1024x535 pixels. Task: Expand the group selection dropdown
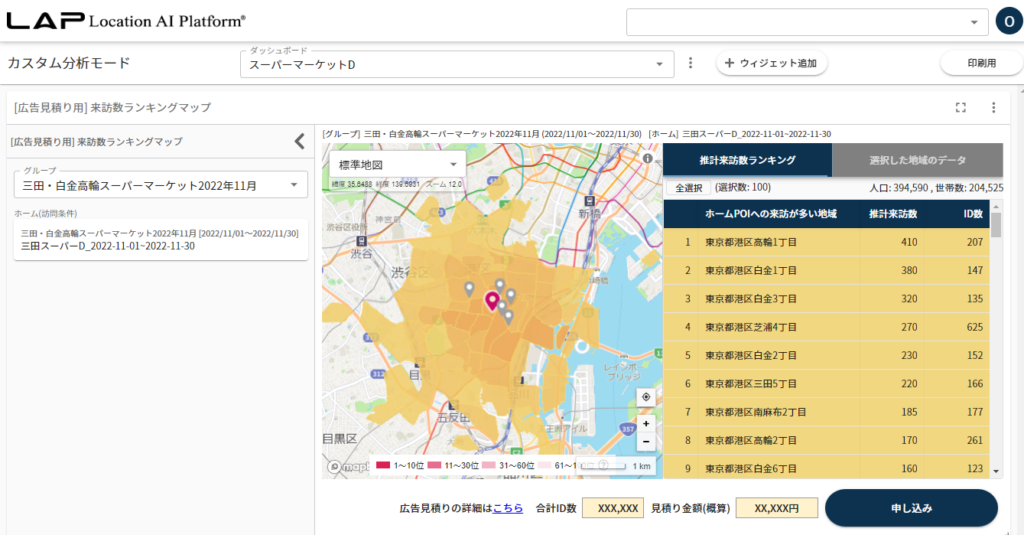click(x=160, y=185)
